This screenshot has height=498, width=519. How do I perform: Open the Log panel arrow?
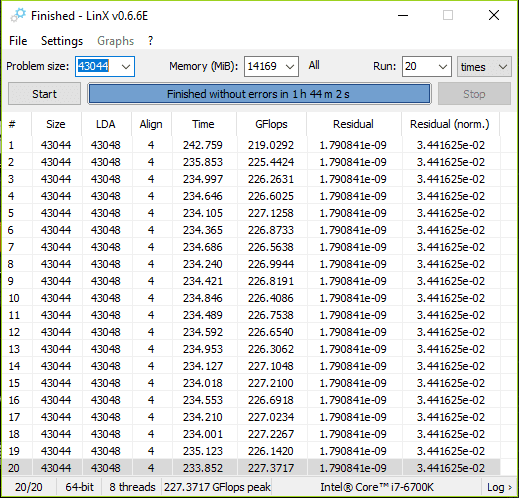click(499, 487)
